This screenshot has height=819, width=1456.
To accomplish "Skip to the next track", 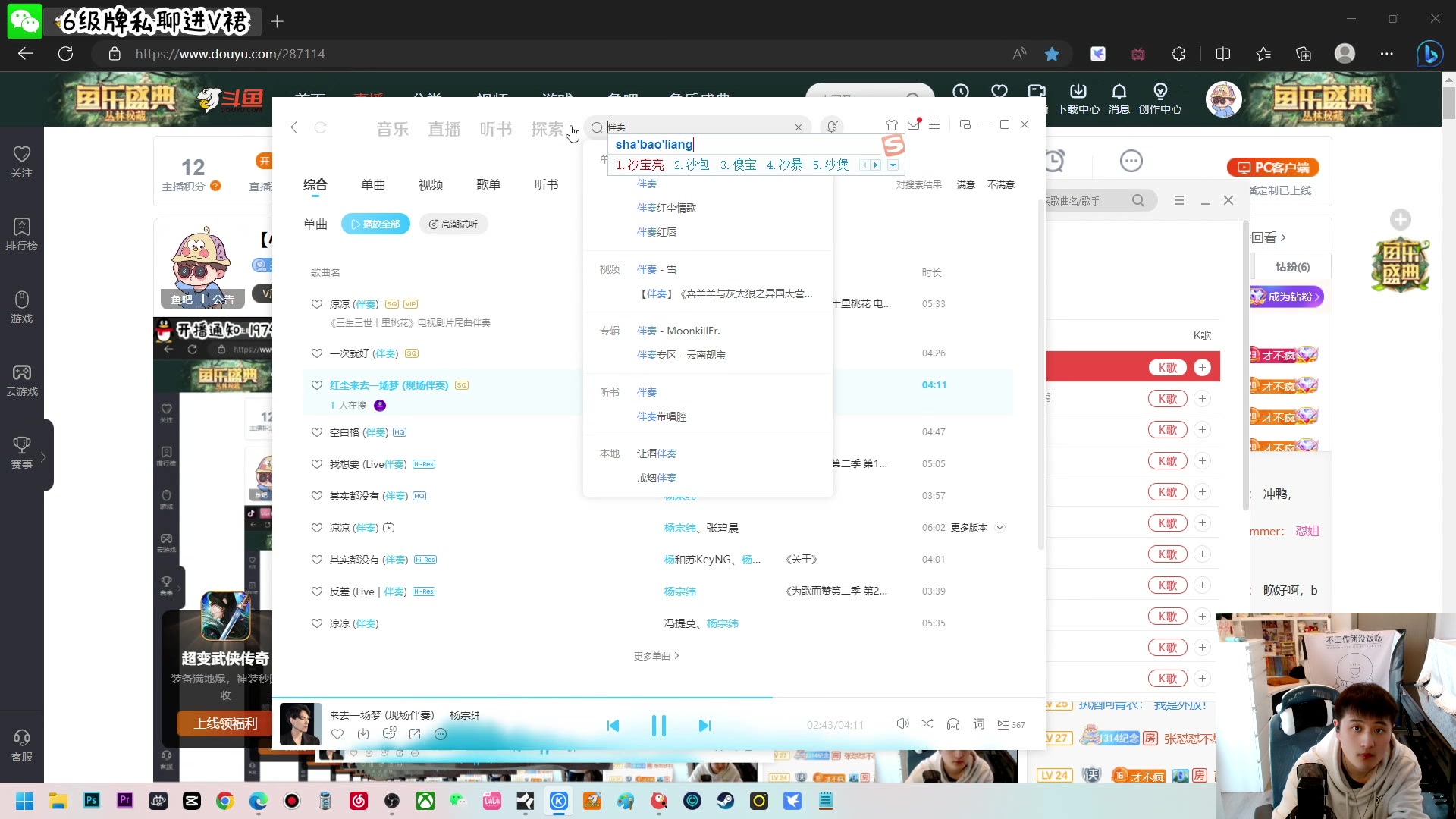I will click(704, 726).
